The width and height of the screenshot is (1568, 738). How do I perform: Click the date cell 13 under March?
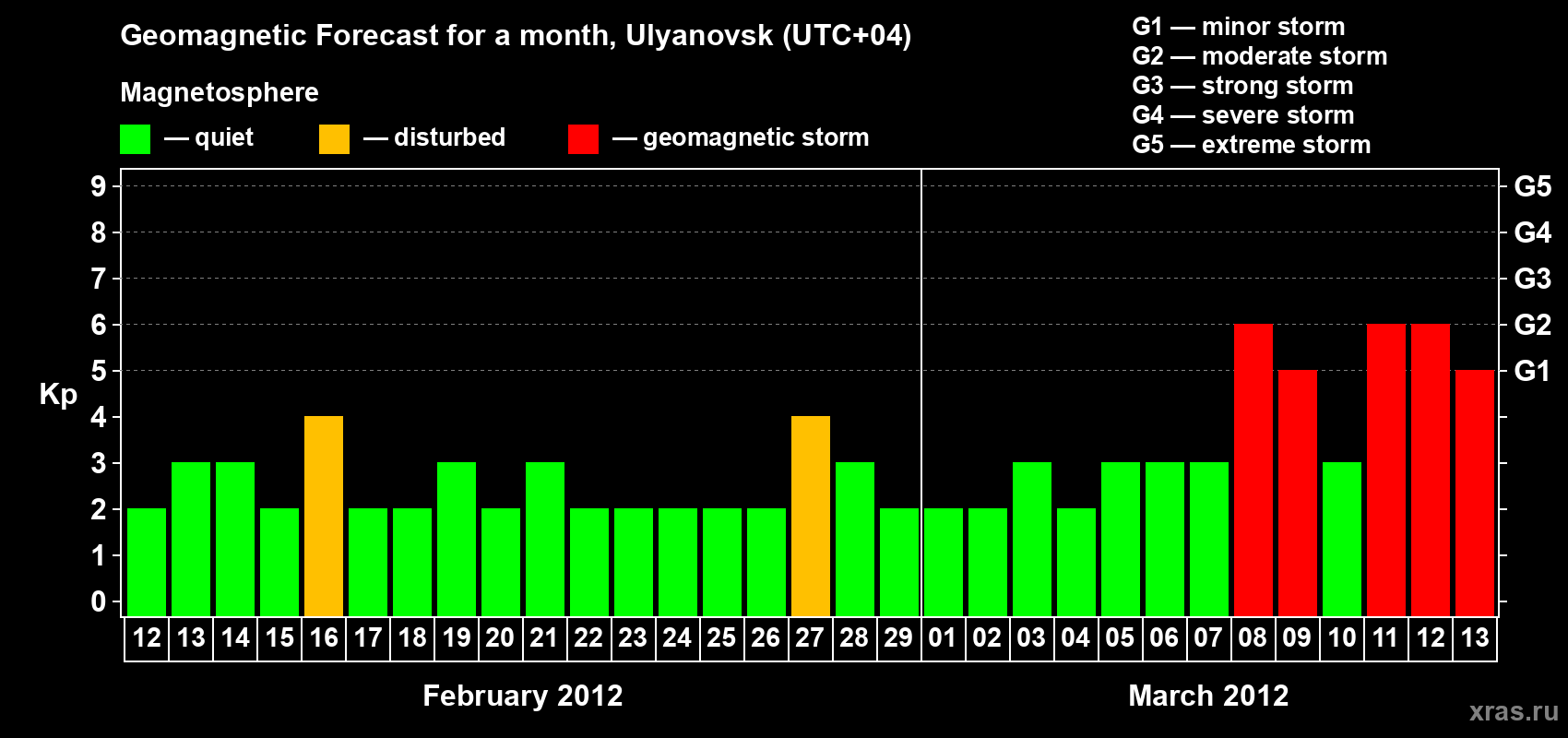tap(1475, 638)
